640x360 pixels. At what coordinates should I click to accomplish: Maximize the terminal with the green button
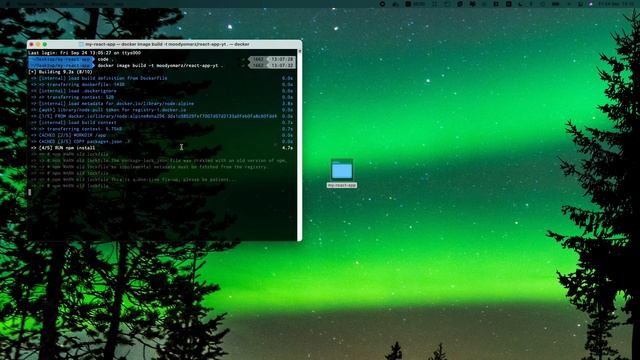45,44
